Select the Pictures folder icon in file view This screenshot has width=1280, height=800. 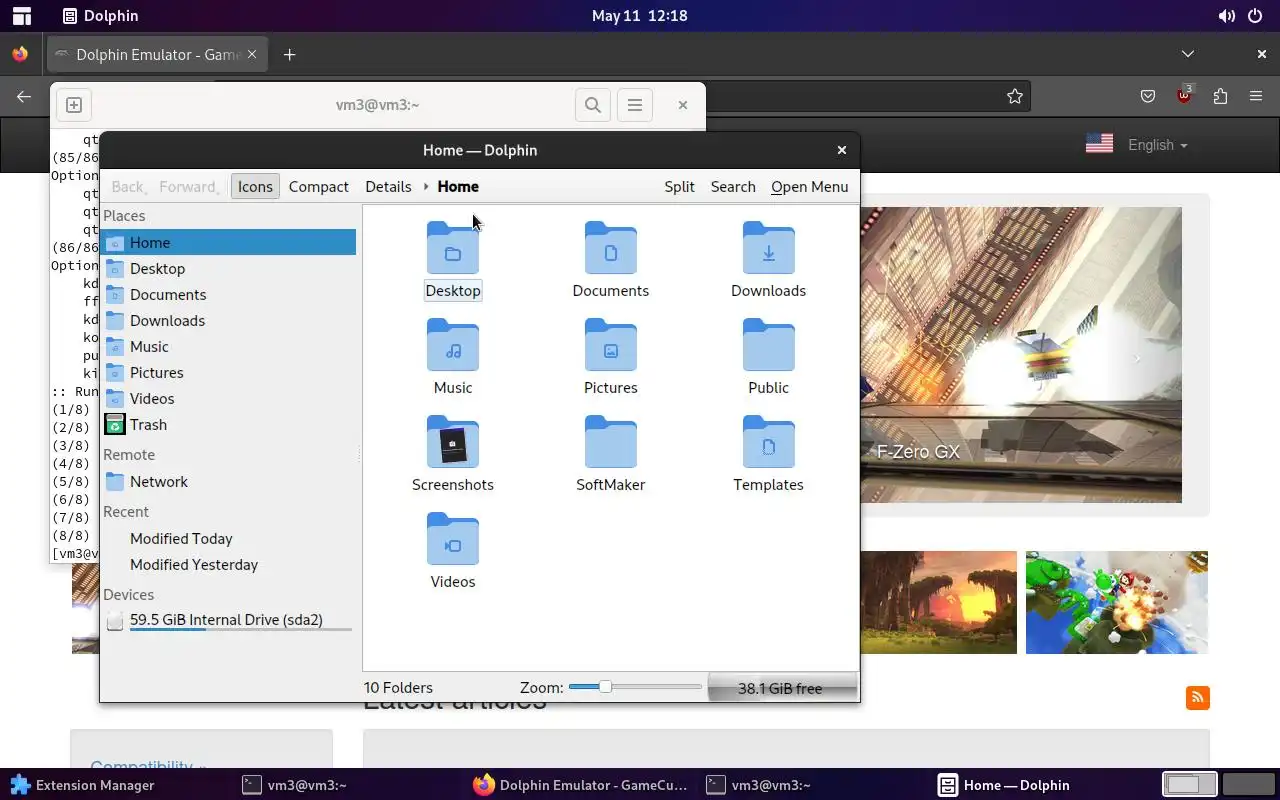pyautogui.click(x=610, y=345)
